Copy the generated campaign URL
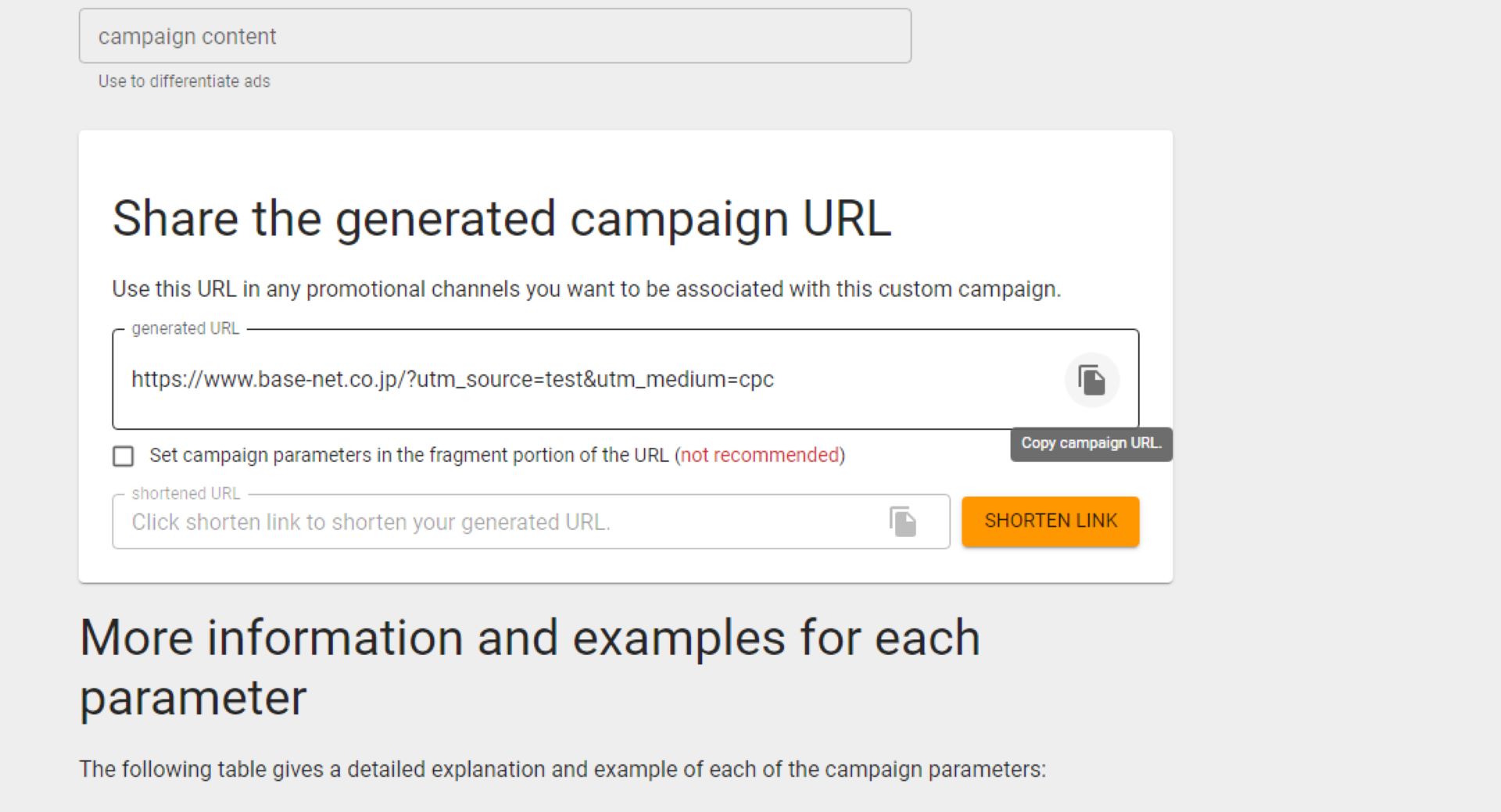This screenshot has width=1501, height=812. click(x=1091, y=380)
